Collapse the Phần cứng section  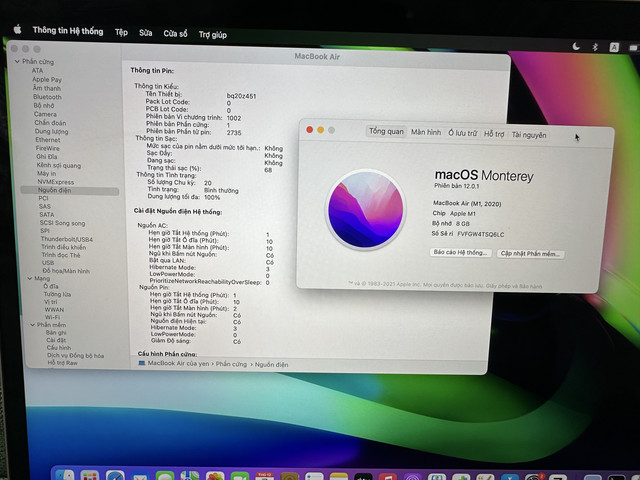pyautogui.click(x=17, y=61)
